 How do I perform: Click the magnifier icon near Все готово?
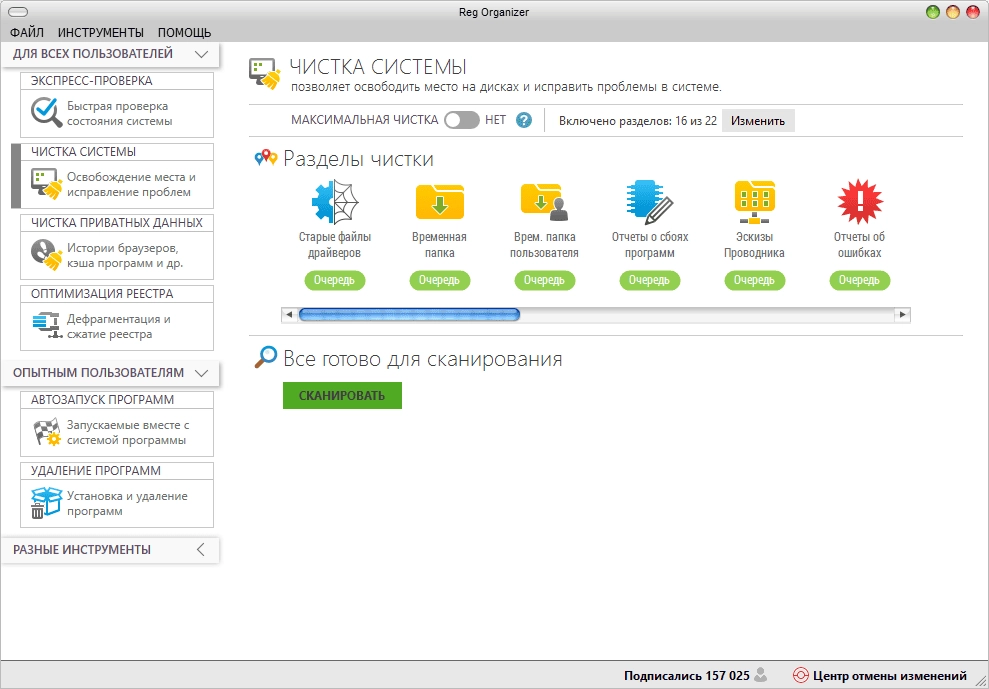click(266, 357)
